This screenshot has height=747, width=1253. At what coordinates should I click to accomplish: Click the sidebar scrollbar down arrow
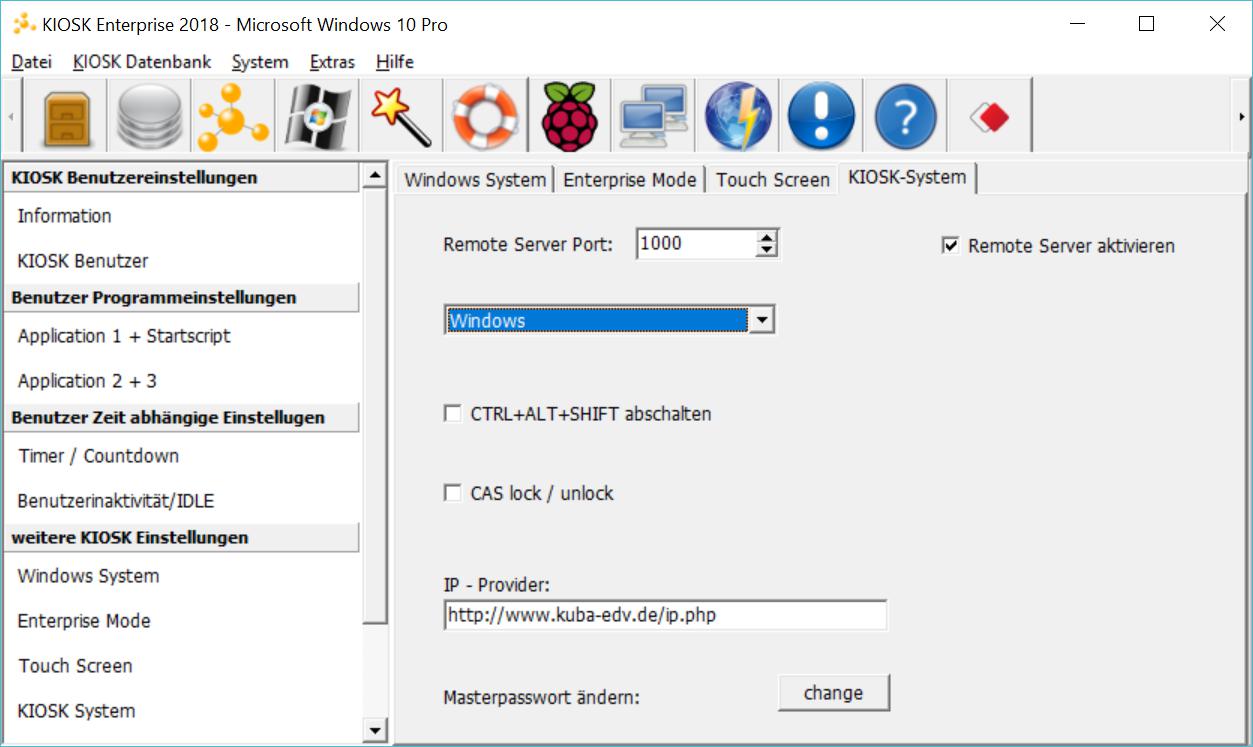375,731
